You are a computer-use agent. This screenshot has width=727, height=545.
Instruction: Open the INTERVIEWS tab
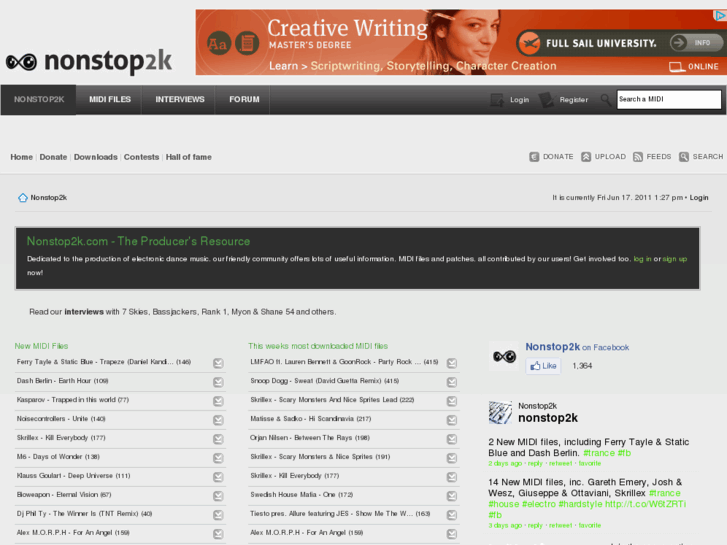[x=180, y=99]
